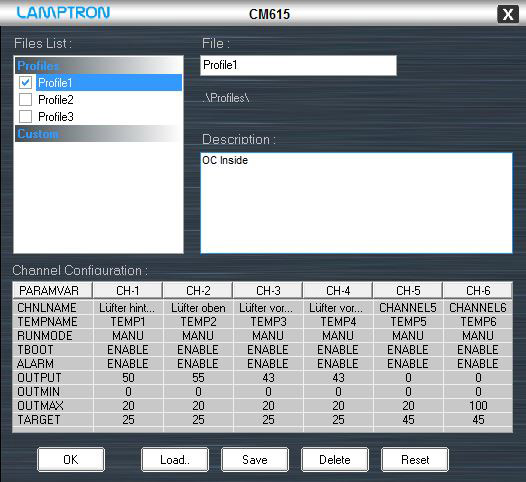
Task: Collapse the Profiles group header
Action: 98,65
